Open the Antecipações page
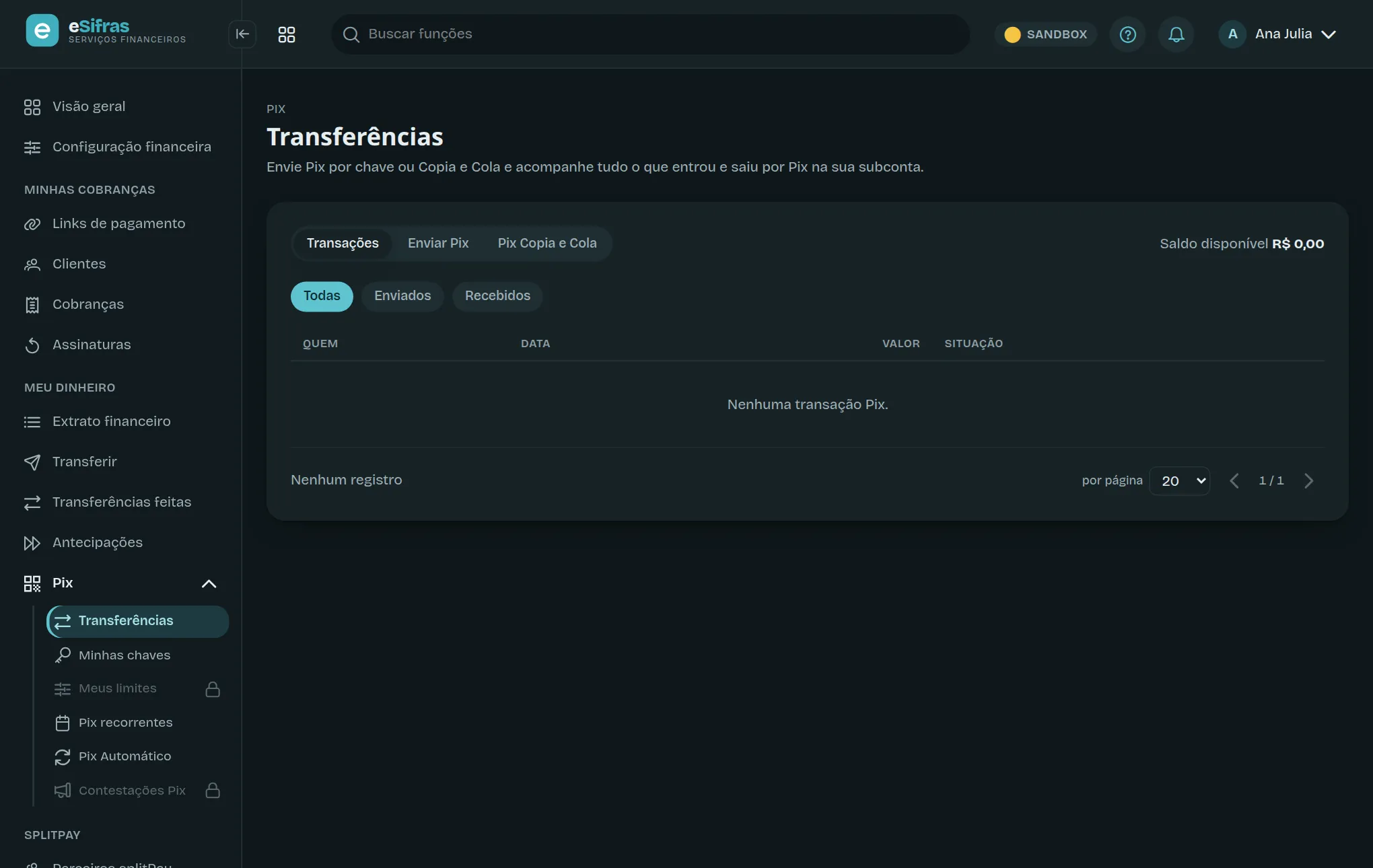The width and height of the screenshot is (1373, 868). point(120,543)
